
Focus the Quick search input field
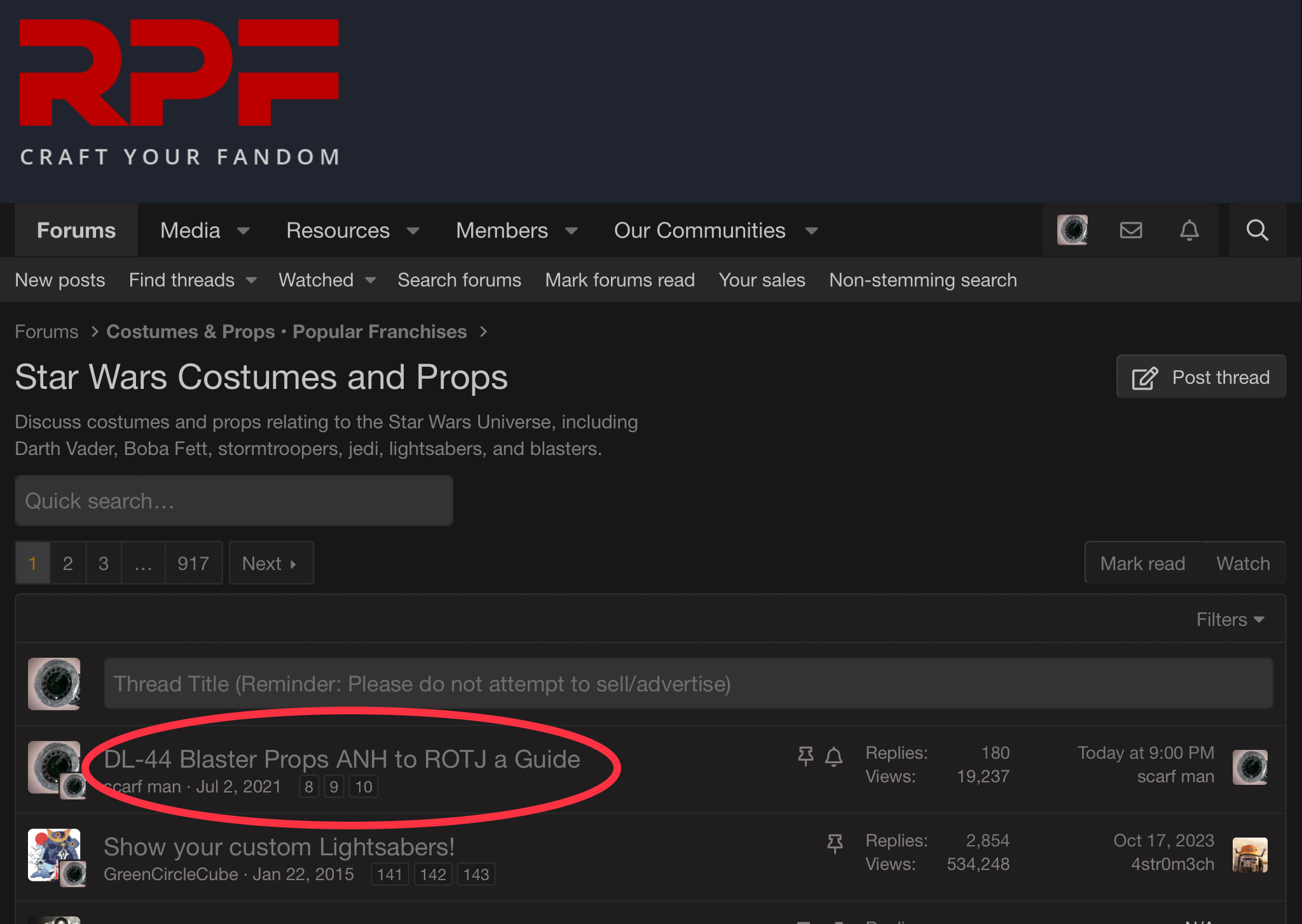tap(234, 501)
